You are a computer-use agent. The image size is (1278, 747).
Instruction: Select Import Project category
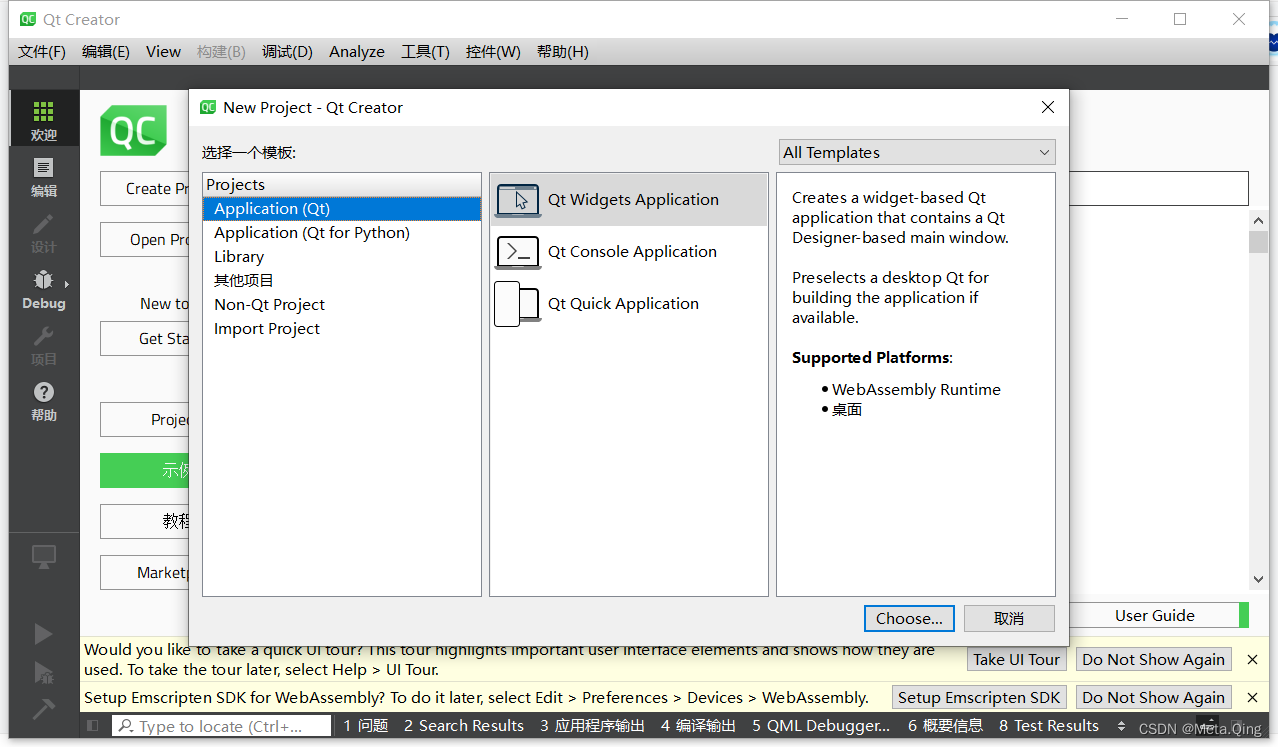click(x=342, y=328)
